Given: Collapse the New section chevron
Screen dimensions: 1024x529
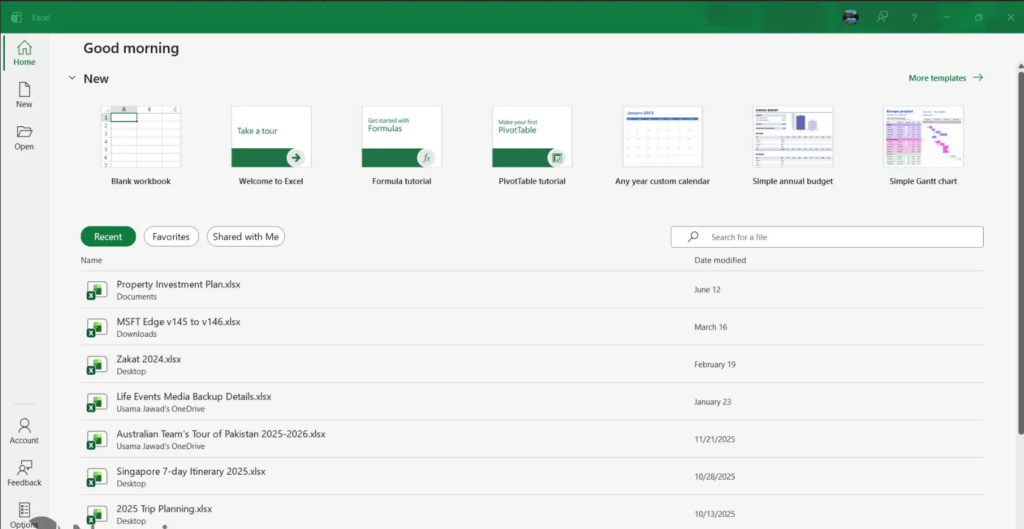Looking at the screenshot, I should (72, 78).
